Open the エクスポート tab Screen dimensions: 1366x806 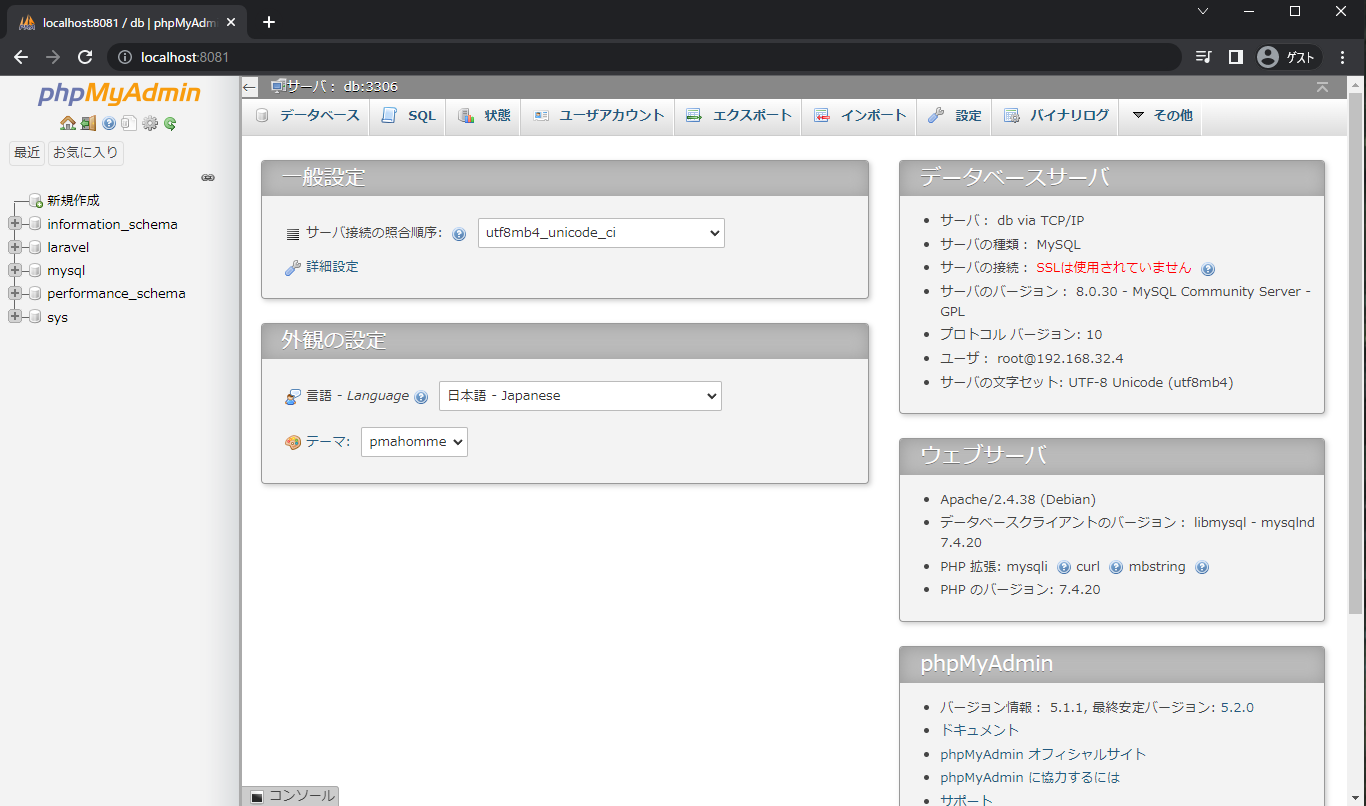coord(739,116)
